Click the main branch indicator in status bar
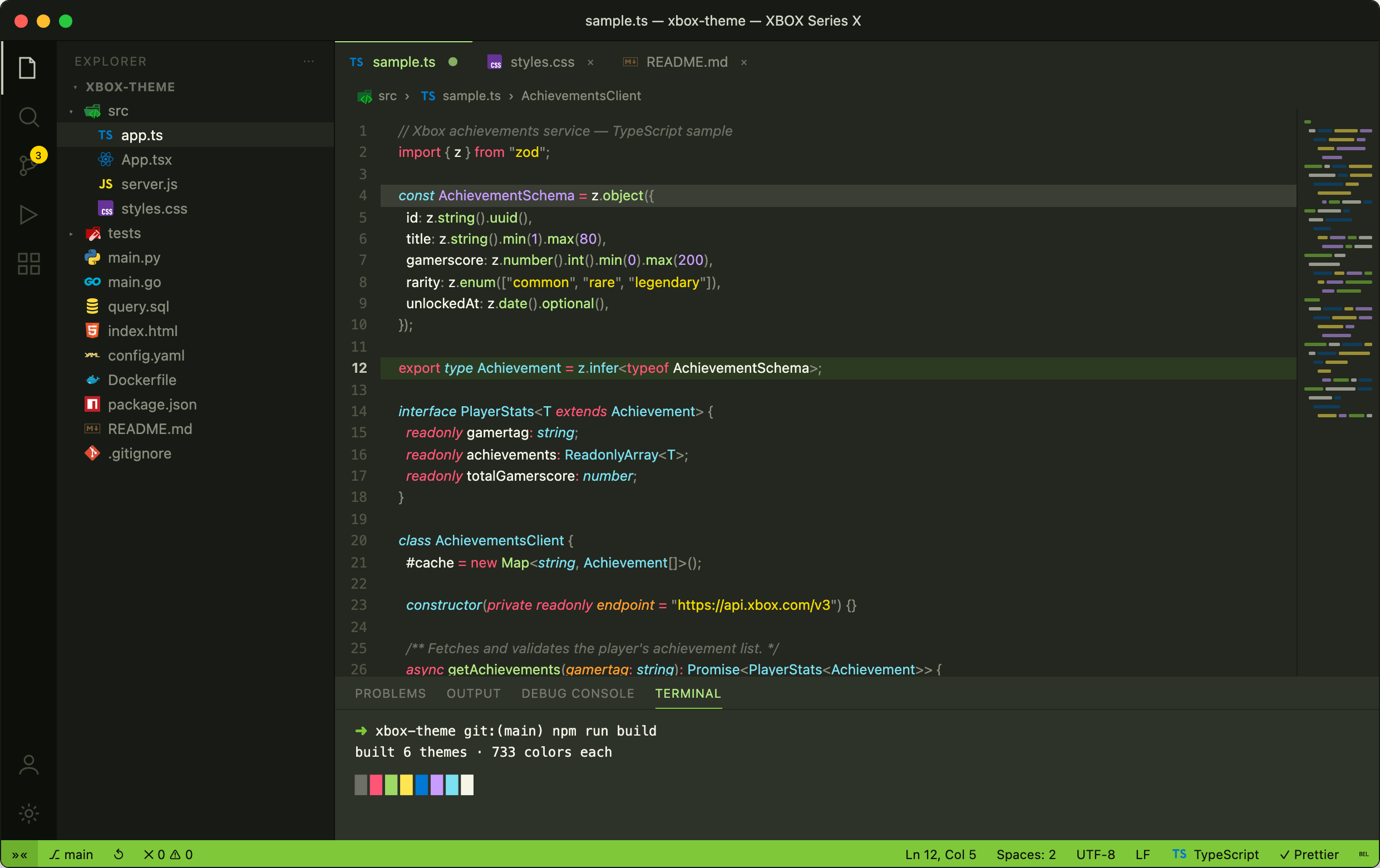Image resolution: width=1380 pixels, height=868 pixels. tap(71, 854)
